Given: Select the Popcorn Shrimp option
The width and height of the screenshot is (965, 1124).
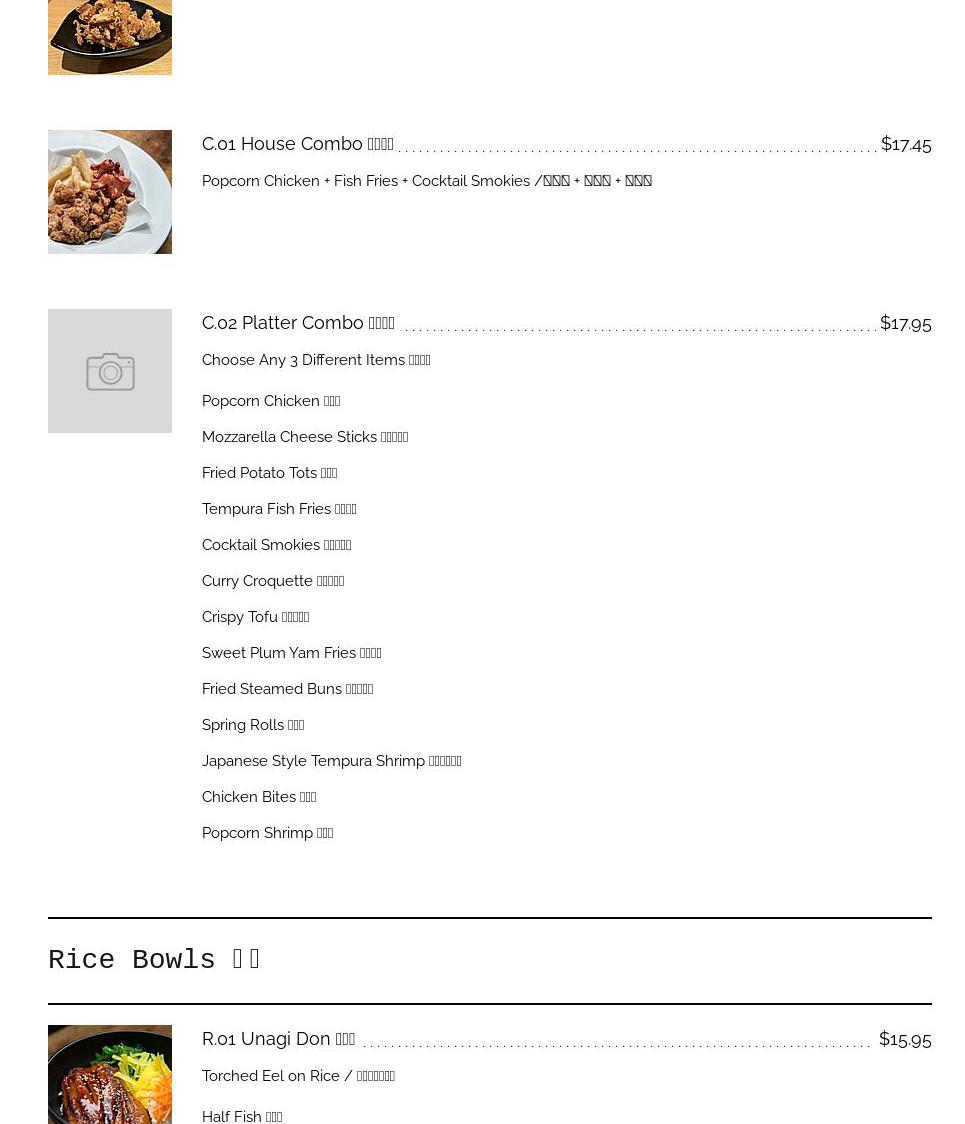Looking at the screenshot, I should (x=267, y=833).
